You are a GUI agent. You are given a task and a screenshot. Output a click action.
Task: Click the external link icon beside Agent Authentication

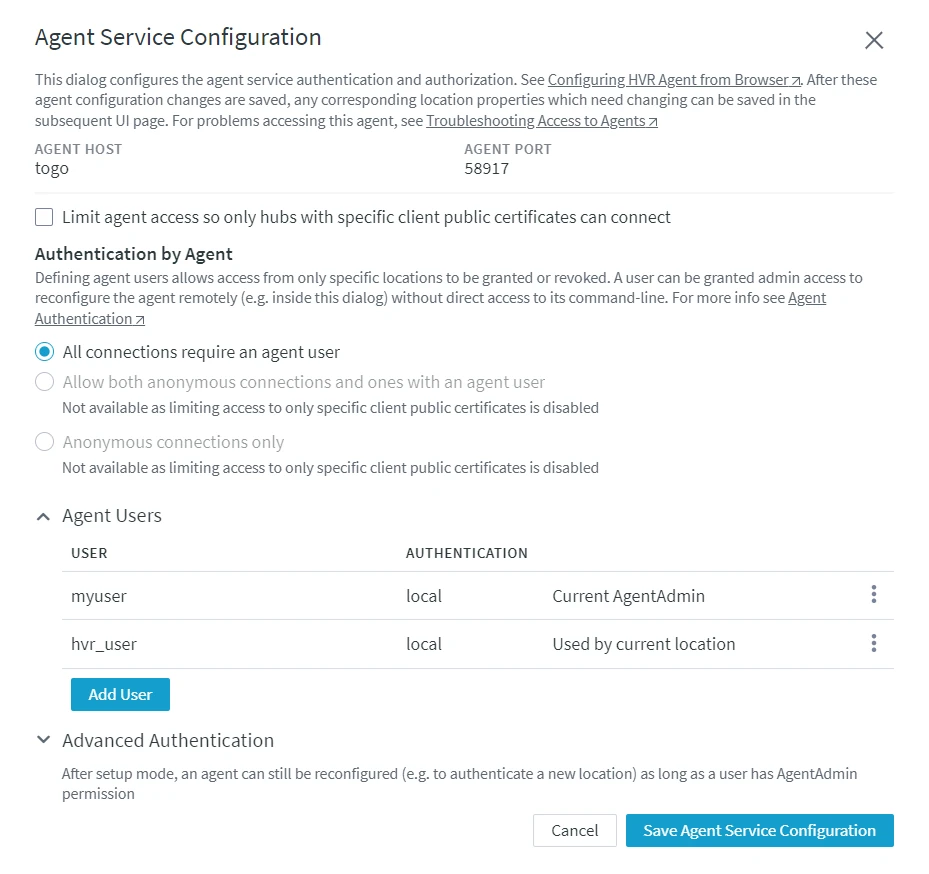[x=140, y=318]
